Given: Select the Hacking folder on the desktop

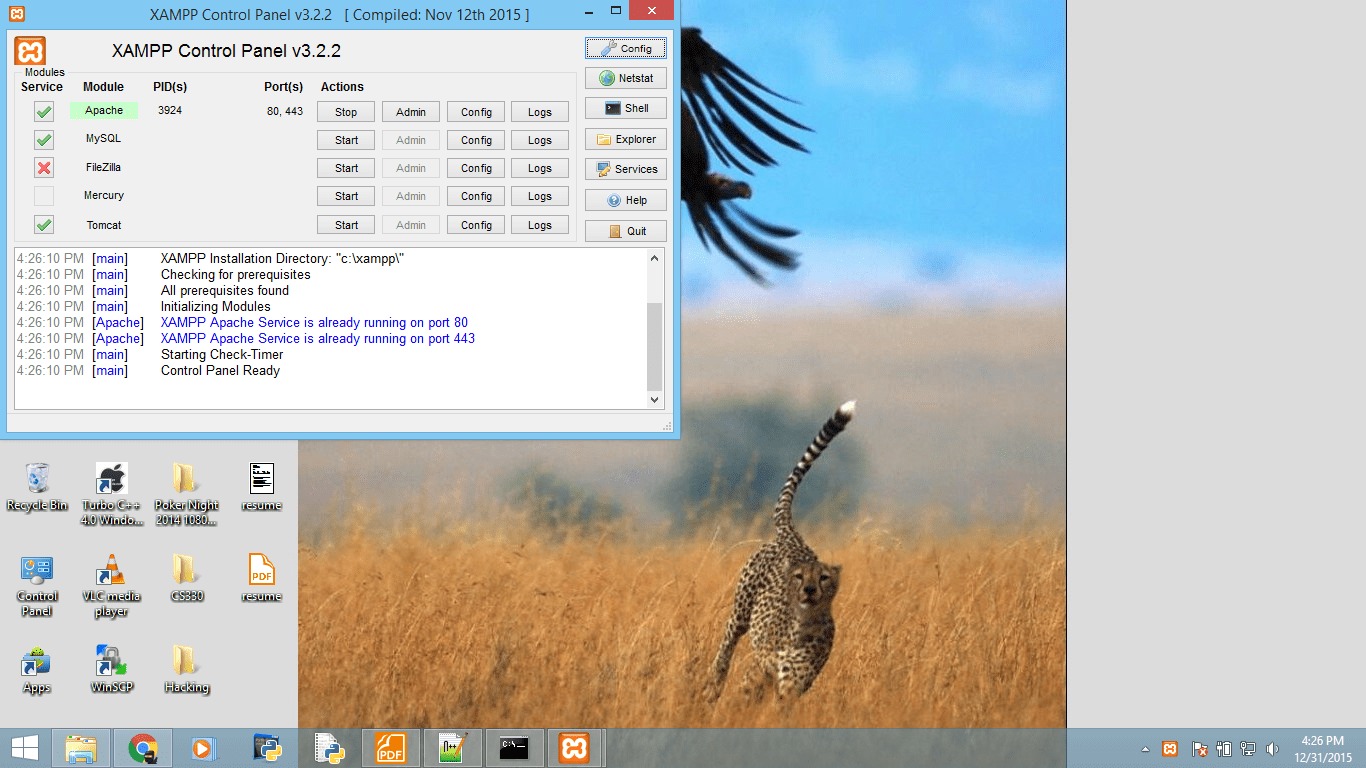Looking at the screenshot, I should (x=186, y=670).
